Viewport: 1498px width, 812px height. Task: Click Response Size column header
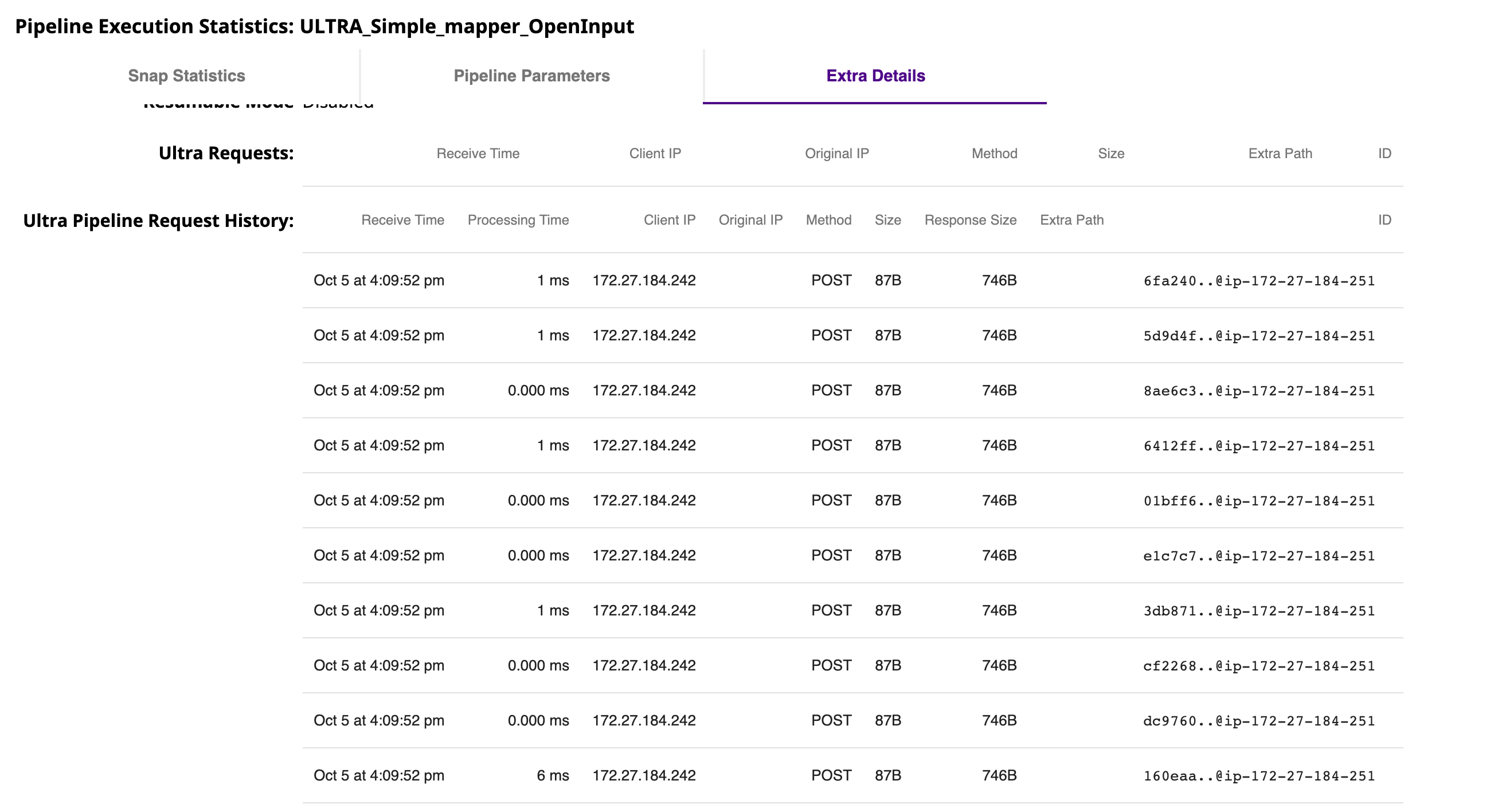970,220
